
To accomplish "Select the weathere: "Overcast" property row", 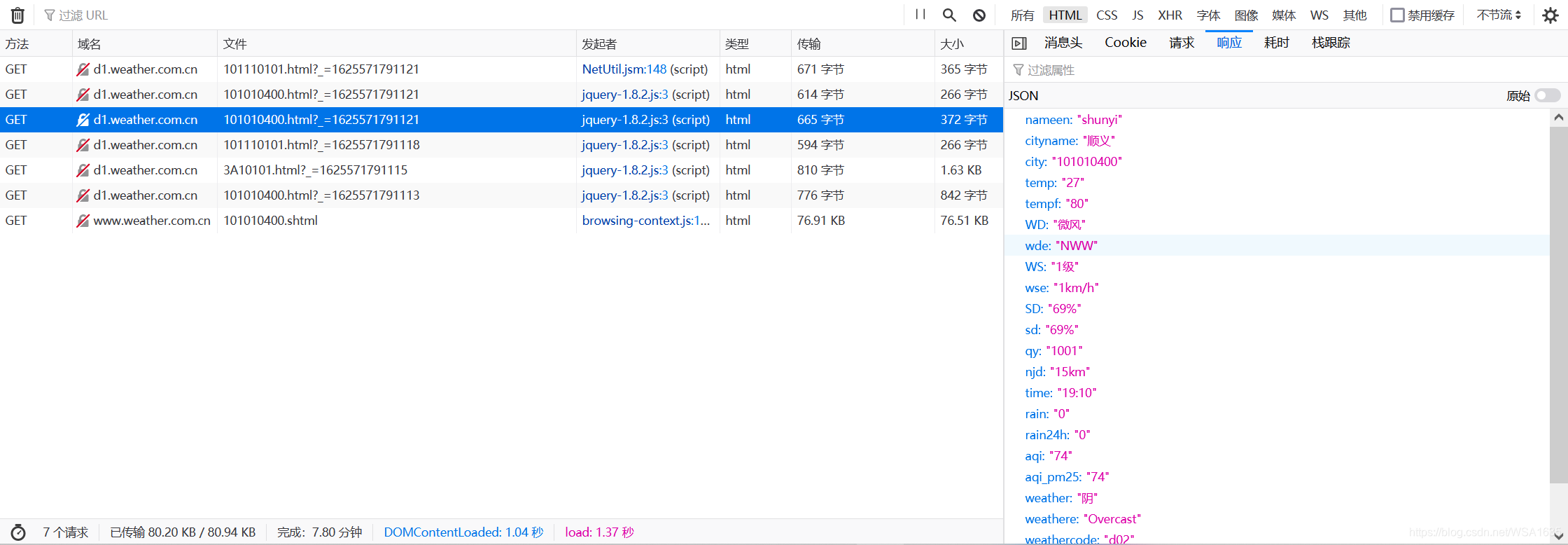I will tap(1277, 519).
